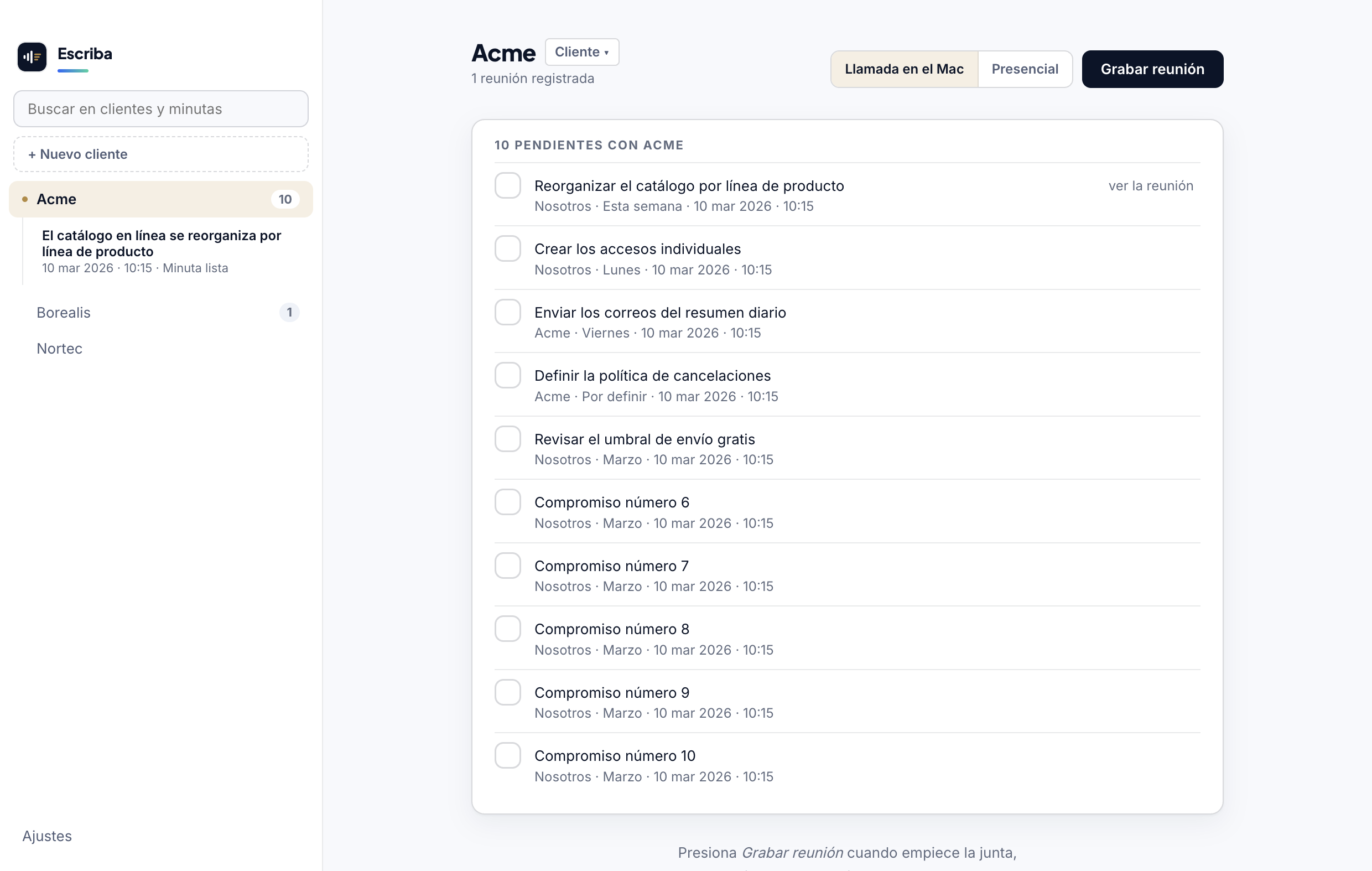Open Ajustes in the sidebar
This screenshot has width=1372, height=871.
click(46, 836)
